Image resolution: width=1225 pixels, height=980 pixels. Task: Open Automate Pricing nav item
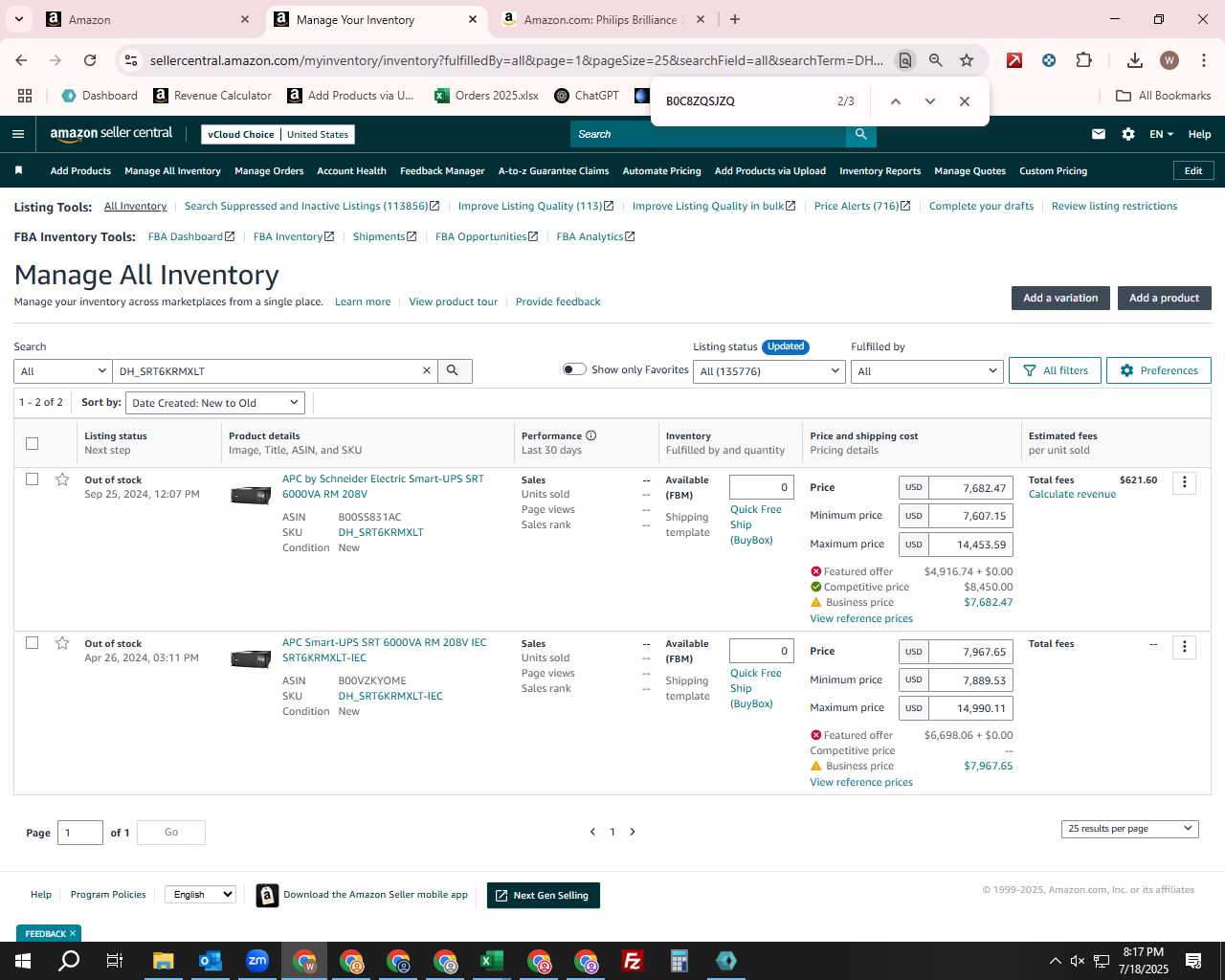661,171
